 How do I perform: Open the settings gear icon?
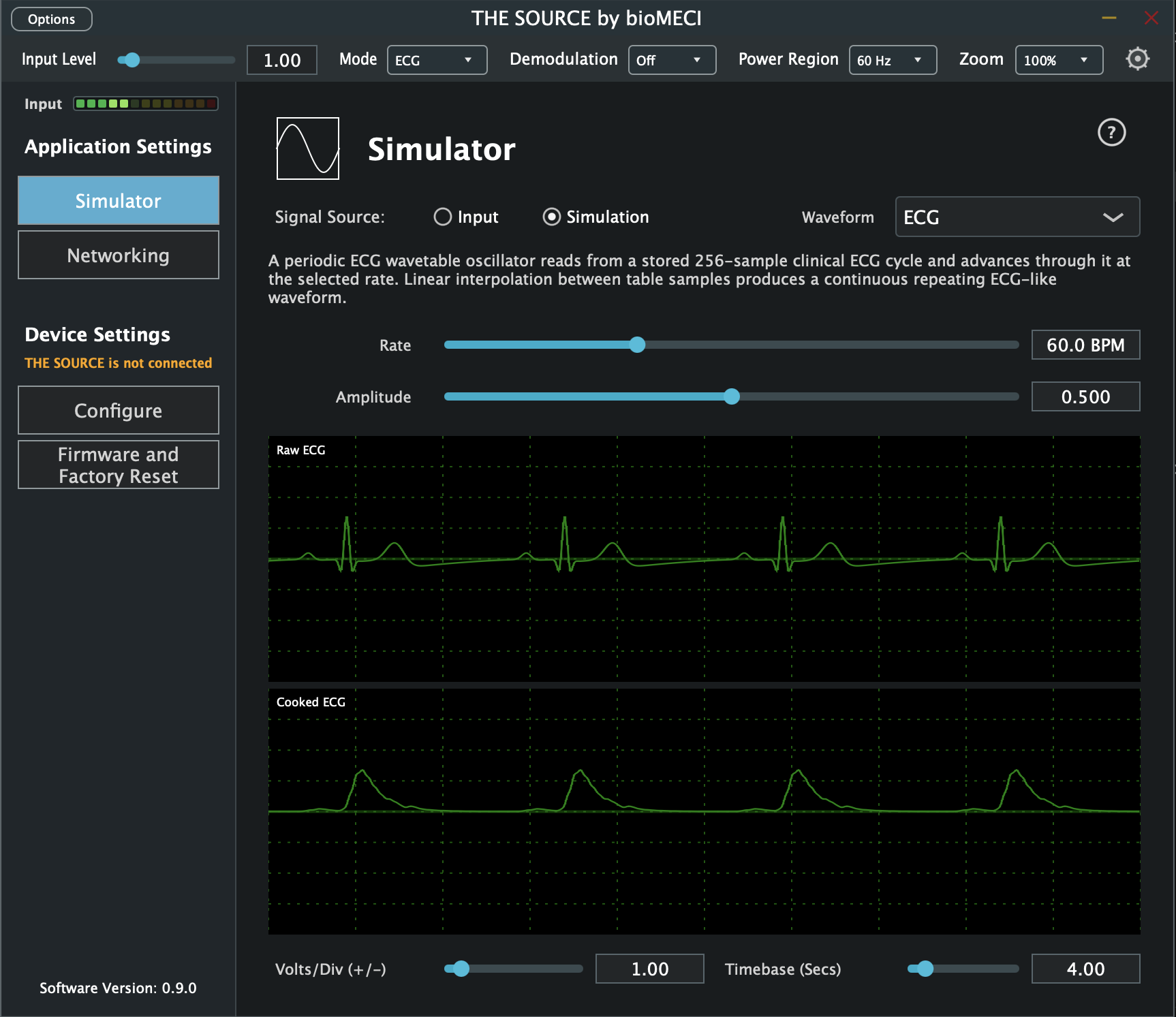(1137, 59)
